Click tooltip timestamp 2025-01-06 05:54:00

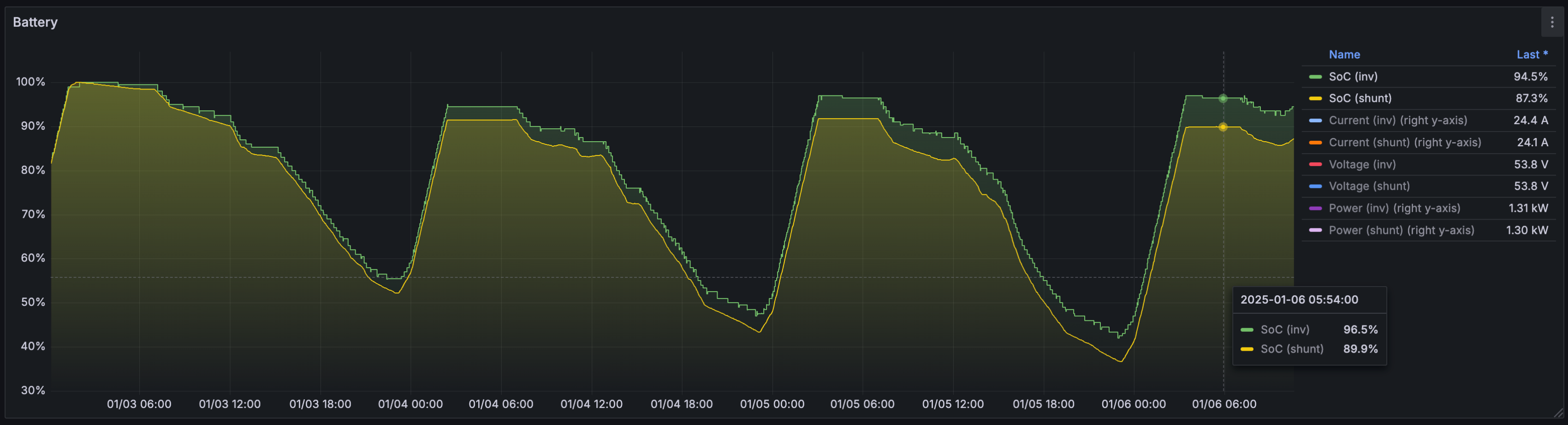1299,299
